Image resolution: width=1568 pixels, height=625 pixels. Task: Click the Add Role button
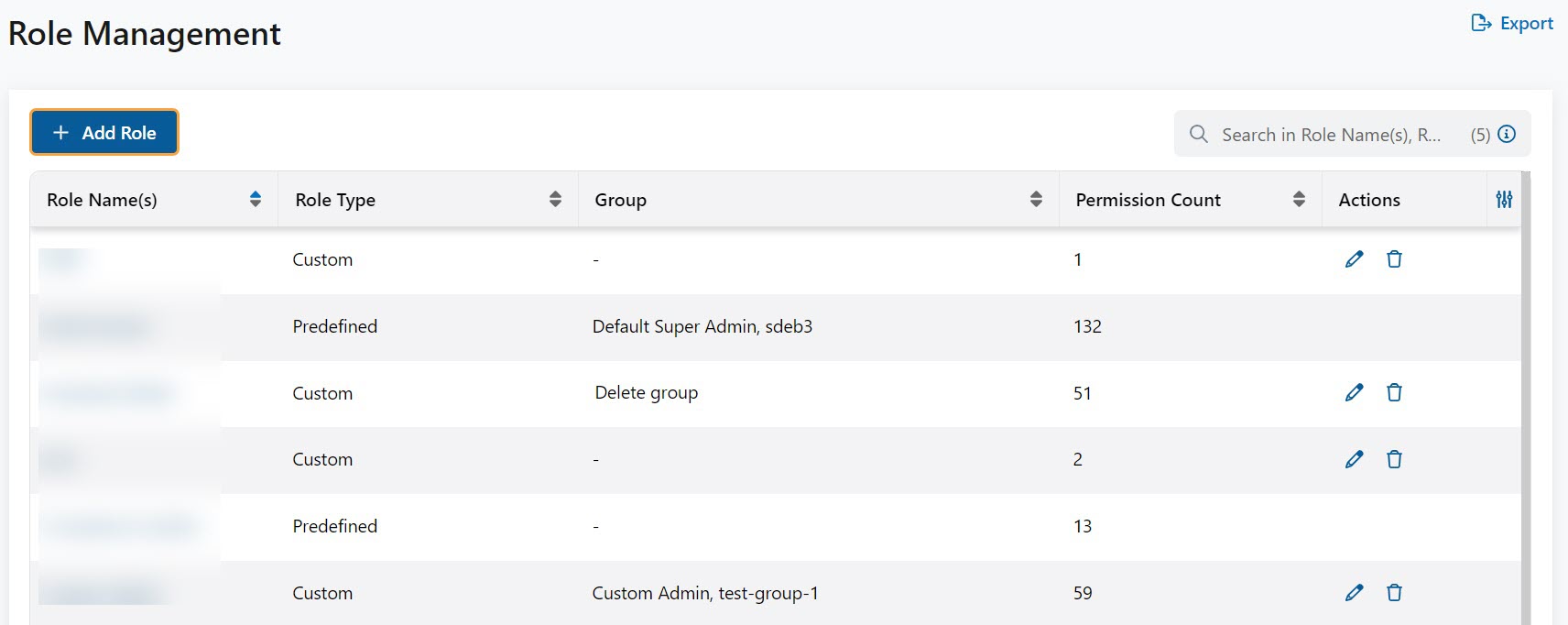[104, 133]
